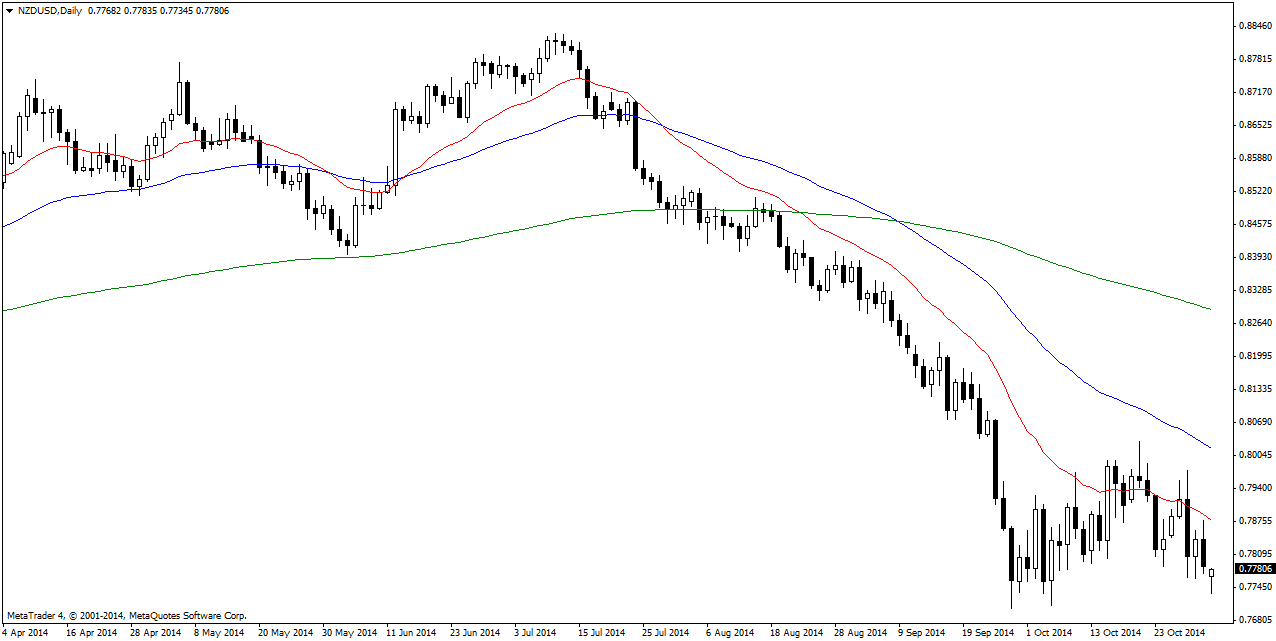The image size is (1276, 641).
Task: Click the last candlestick at right edge
Action: coord(1212,572)
